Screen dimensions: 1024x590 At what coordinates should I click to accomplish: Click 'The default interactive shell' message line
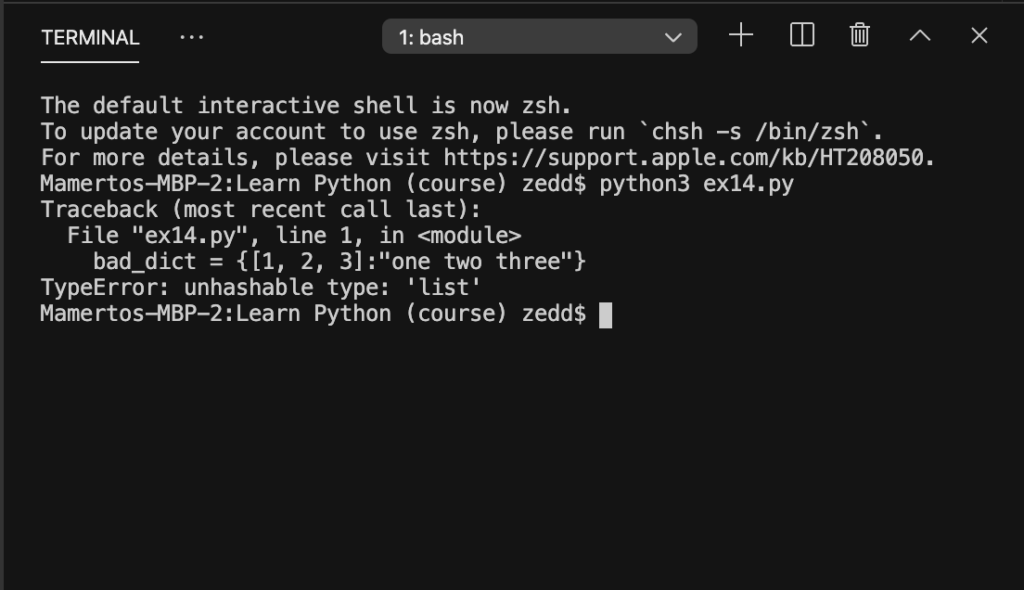click(306, 106)
